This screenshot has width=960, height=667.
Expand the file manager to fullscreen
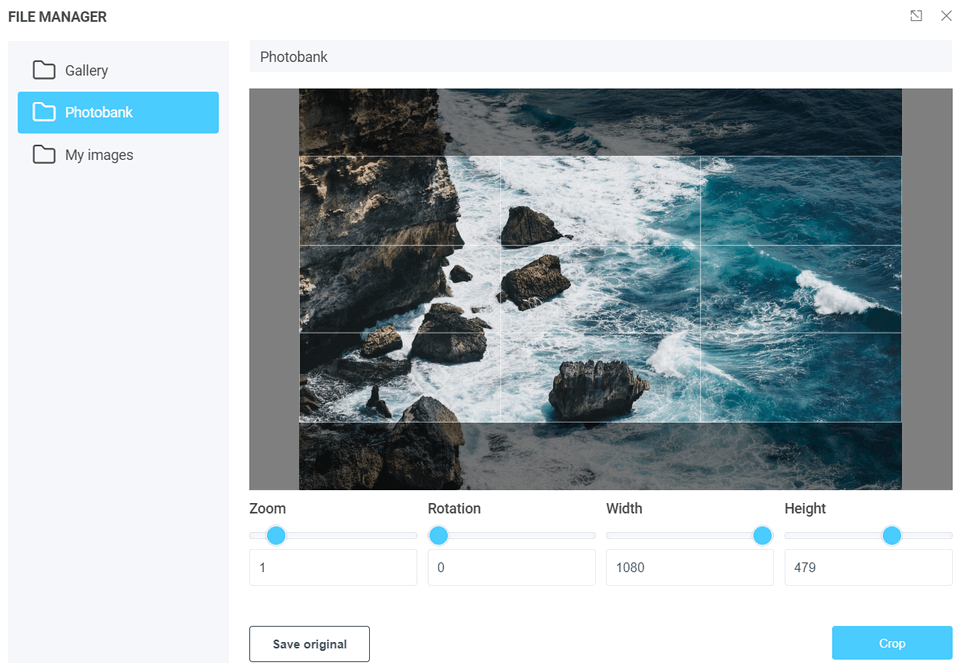916,16
